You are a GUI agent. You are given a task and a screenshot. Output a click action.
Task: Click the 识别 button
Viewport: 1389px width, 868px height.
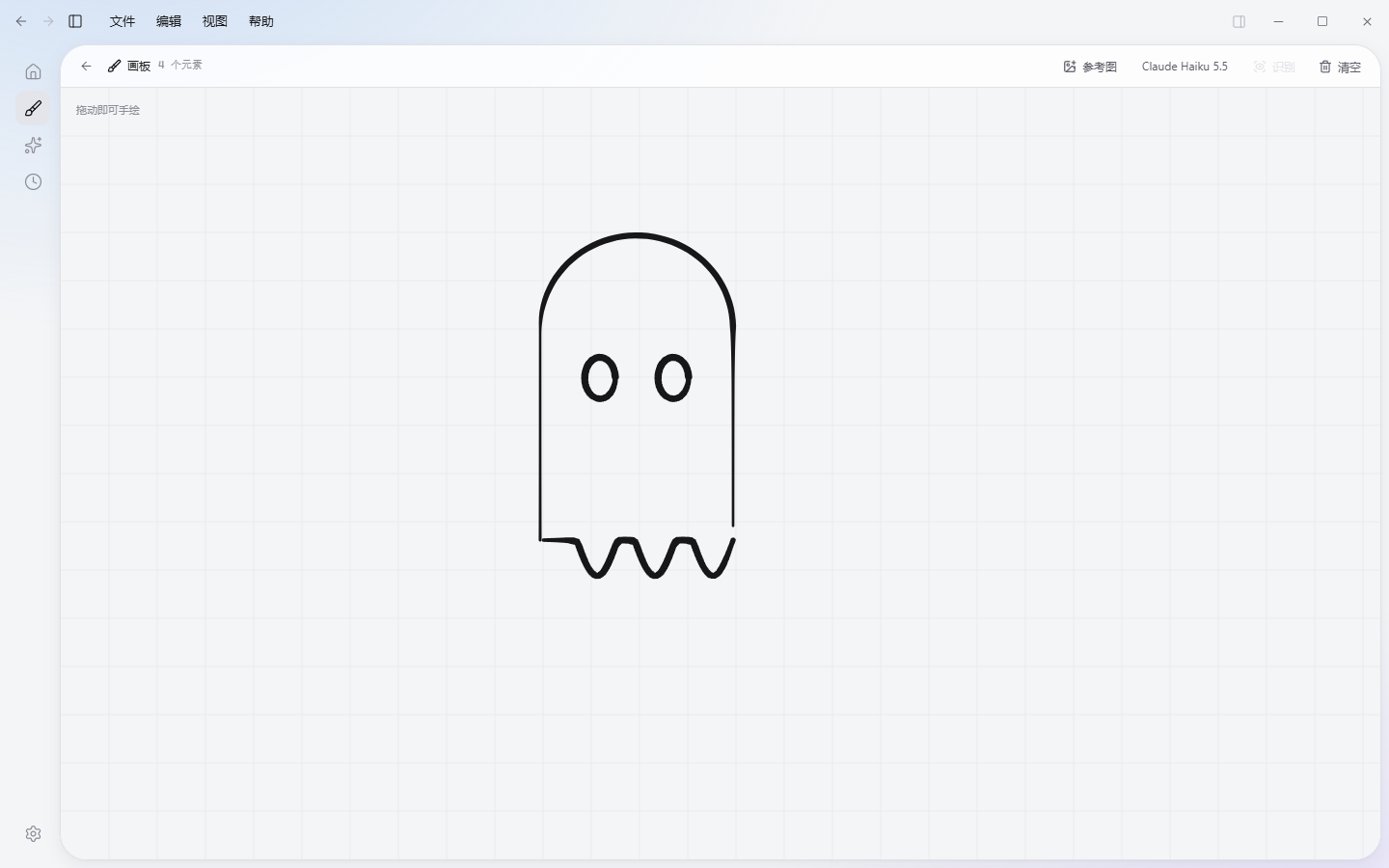click(1274, 67)
